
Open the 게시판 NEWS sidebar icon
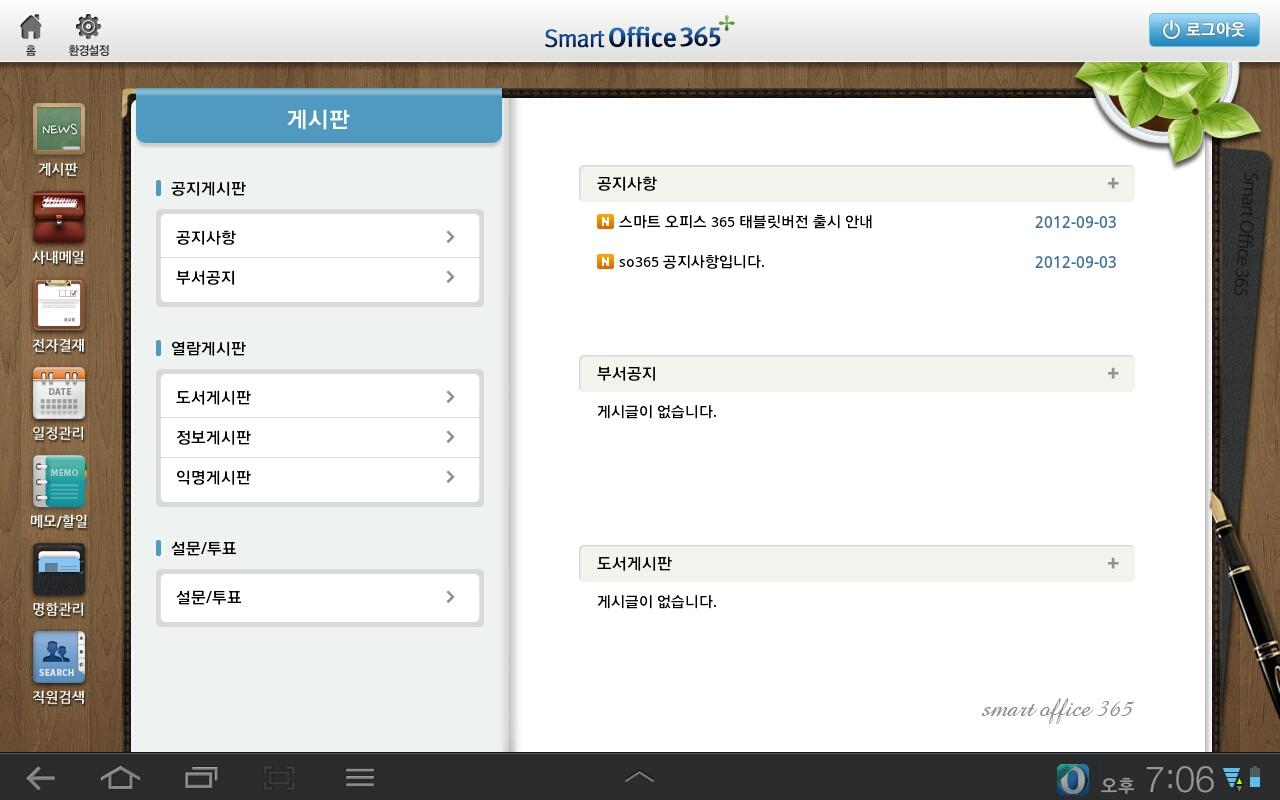59,130
